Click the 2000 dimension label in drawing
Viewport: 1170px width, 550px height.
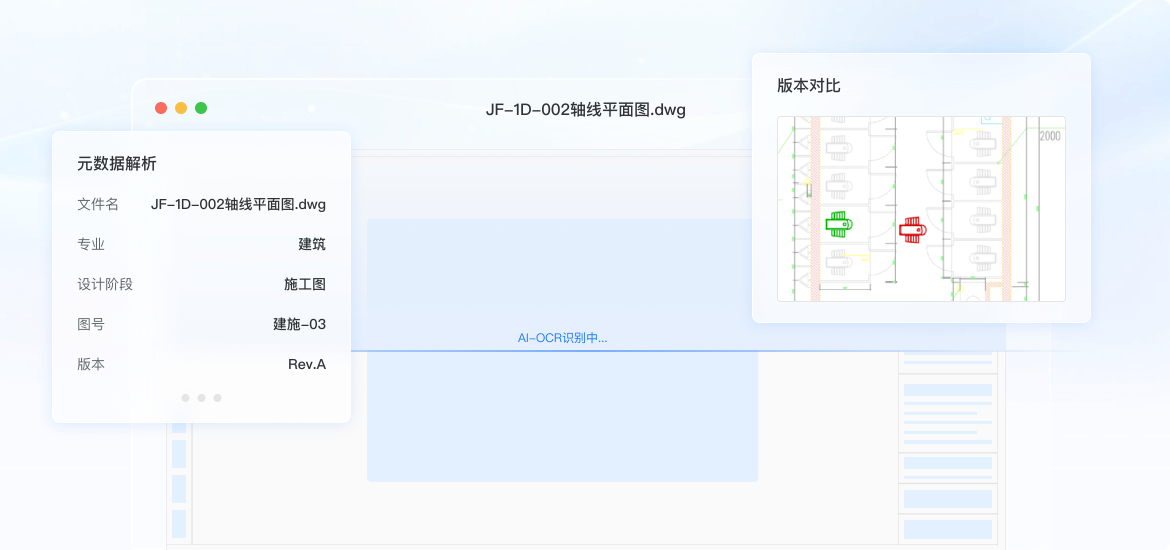tap(1050, 137)
